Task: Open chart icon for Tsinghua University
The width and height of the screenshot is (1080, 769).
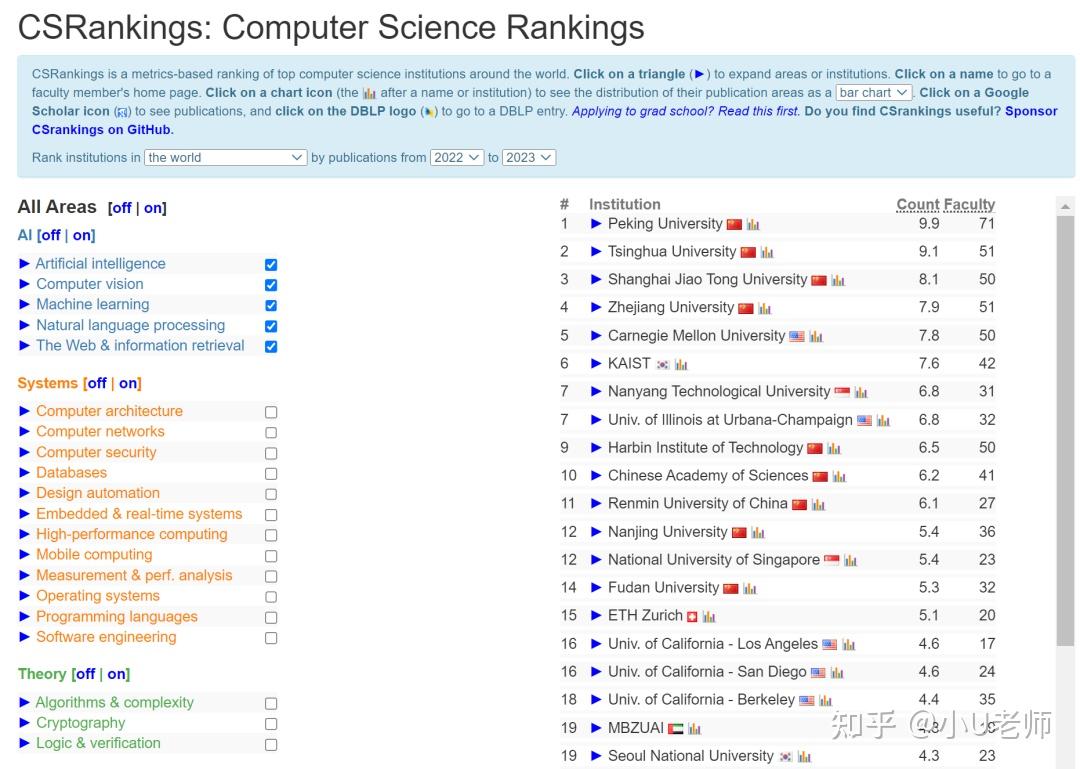Action: (767, 253)
